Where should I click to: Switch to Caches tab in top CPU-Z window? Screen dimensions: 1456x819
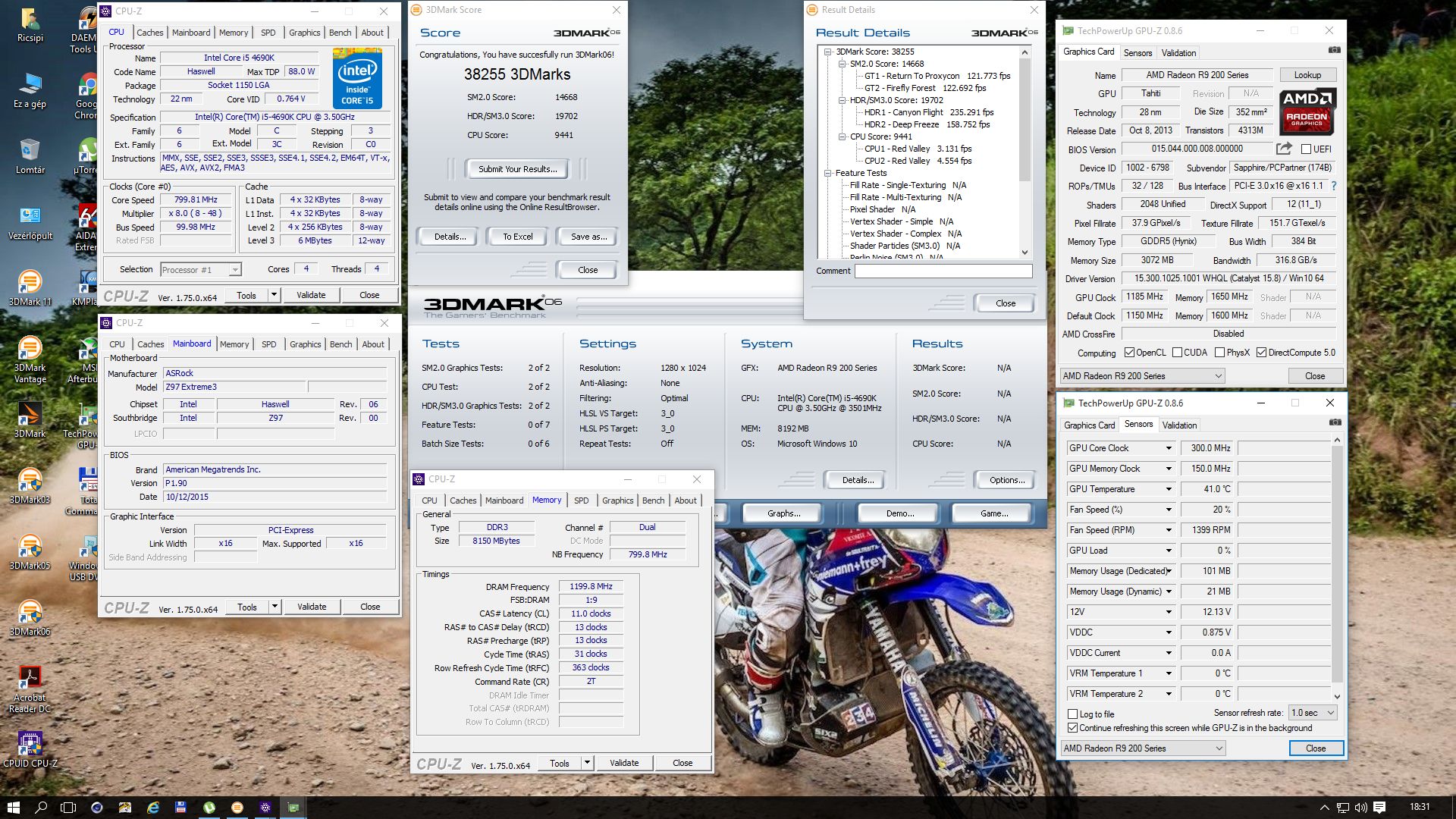[149, 33]
